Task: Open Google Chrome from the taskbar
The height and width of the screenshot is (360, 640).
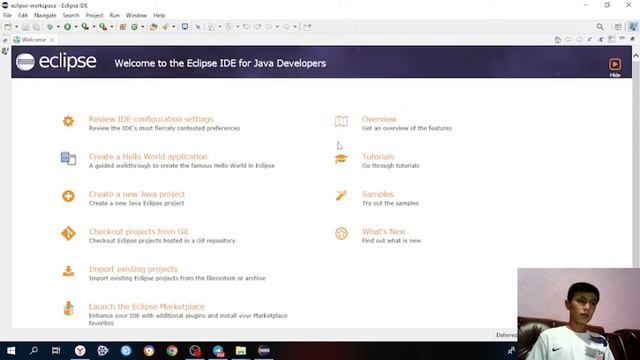Action: (172, 351)
